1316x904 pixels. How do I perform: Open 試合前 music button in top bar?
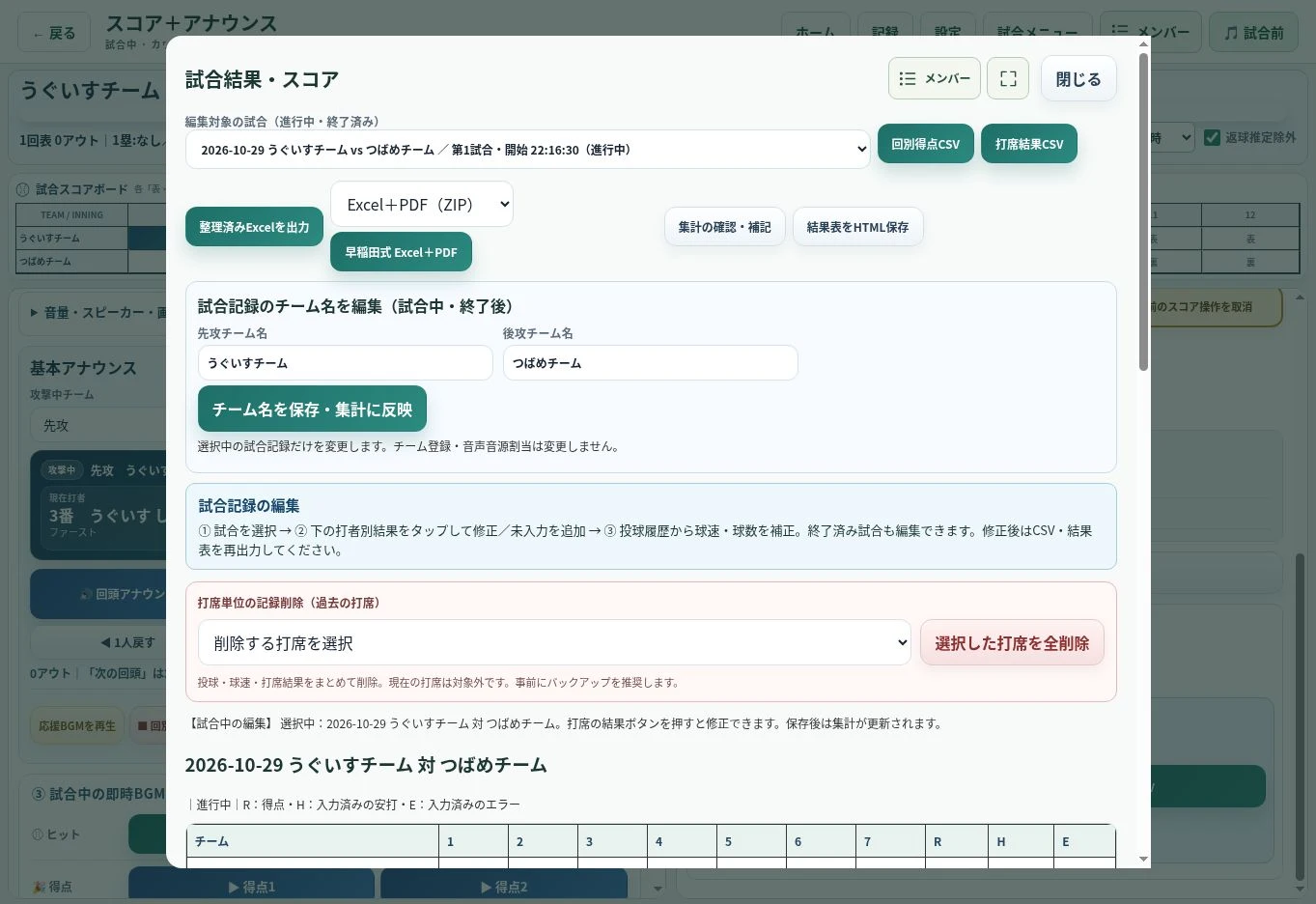coord(1254,33)
